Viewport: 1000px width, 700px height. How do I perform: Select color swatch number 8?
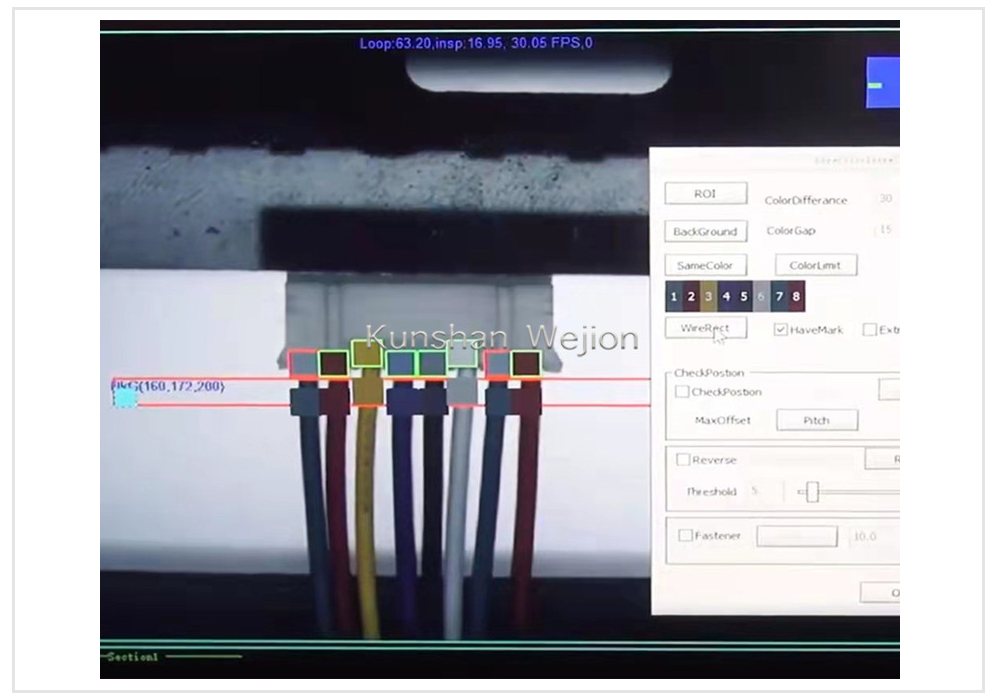[796, 297]
